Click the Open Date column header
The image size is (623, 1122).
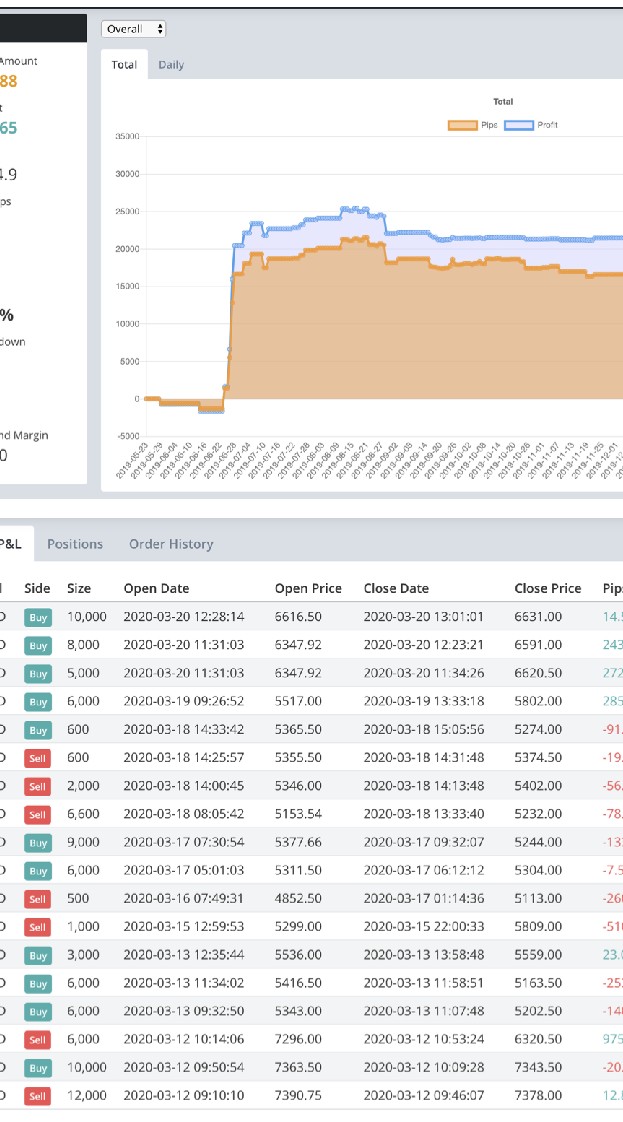156,588
